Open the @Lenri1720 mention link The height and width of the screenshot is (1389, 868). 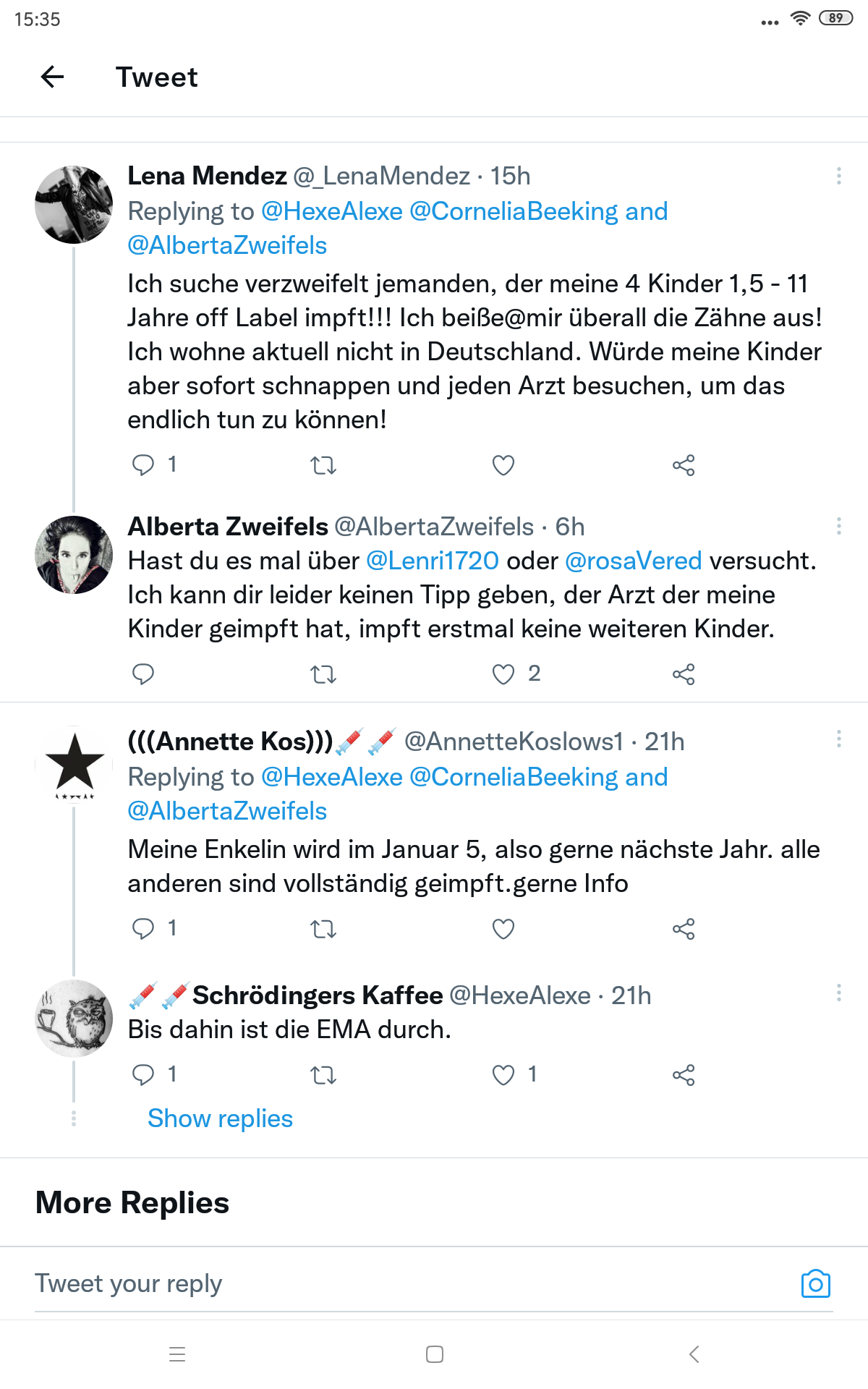pyautogui.click(x=433, y=561)
